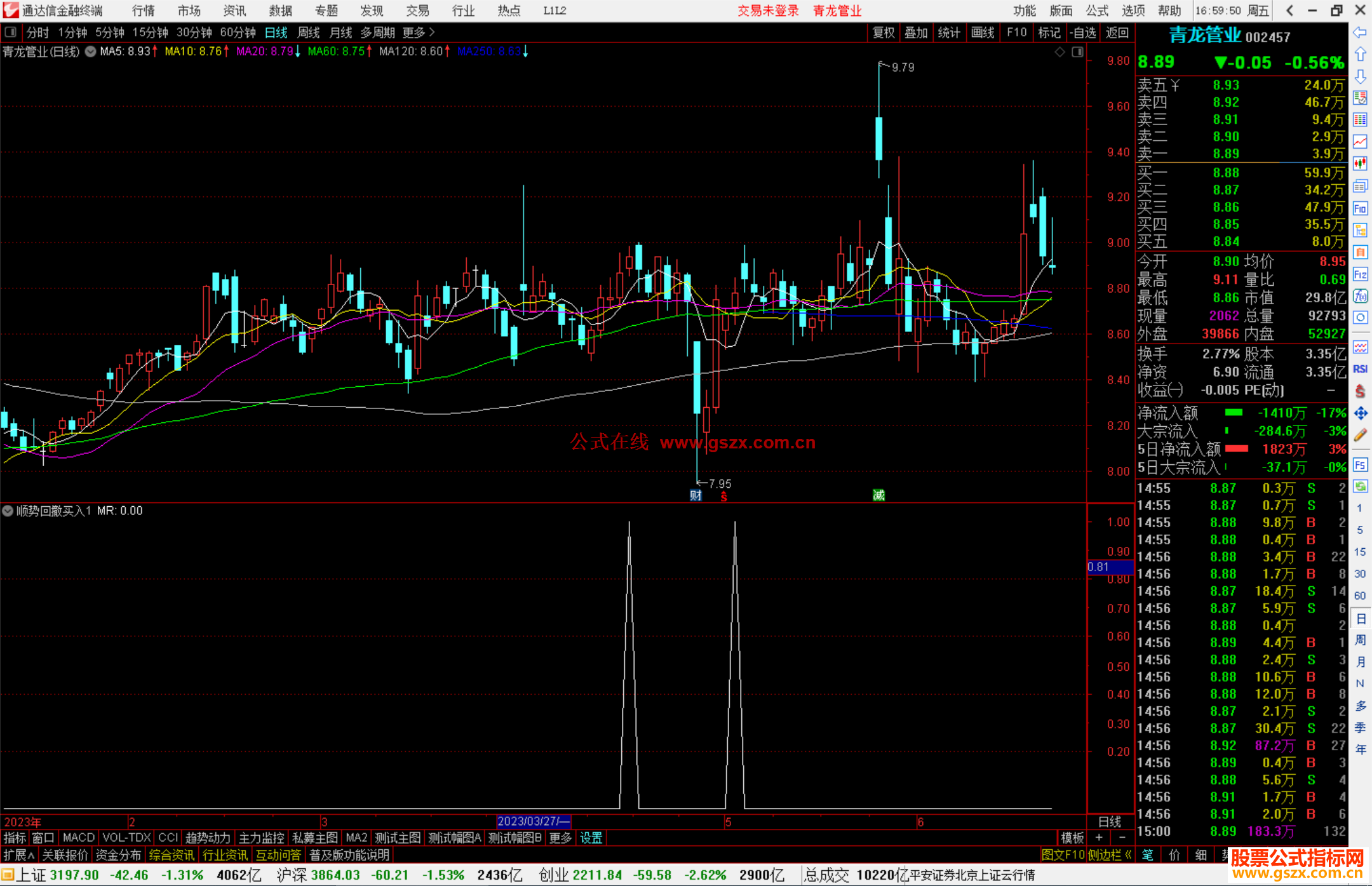Click the move crosshair arrows sidebar icon
1372x886 pixels.
[x=1360, y=413]
